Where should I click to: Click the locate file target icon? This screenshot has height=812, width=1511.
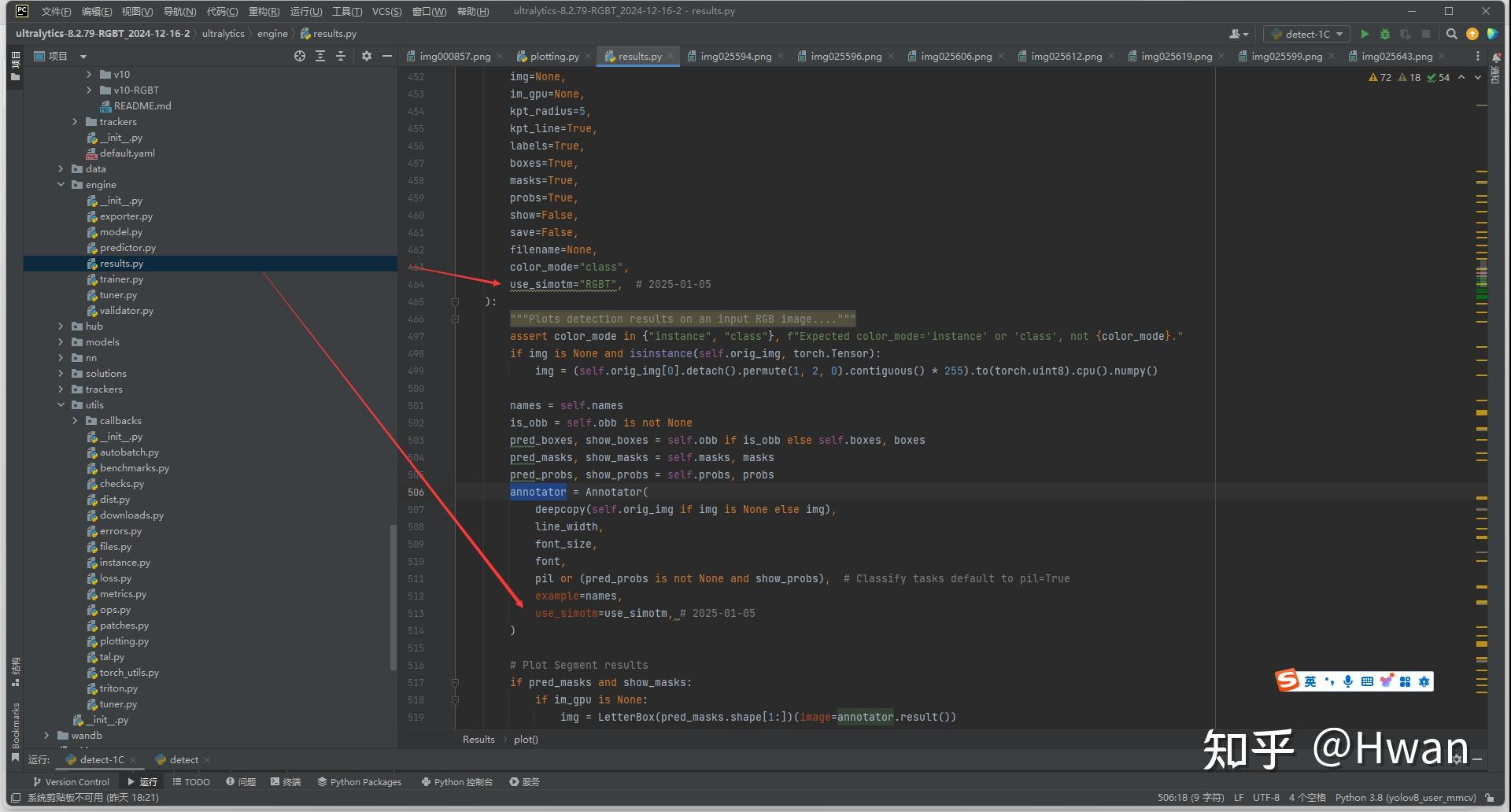click(x=299, y=56)
